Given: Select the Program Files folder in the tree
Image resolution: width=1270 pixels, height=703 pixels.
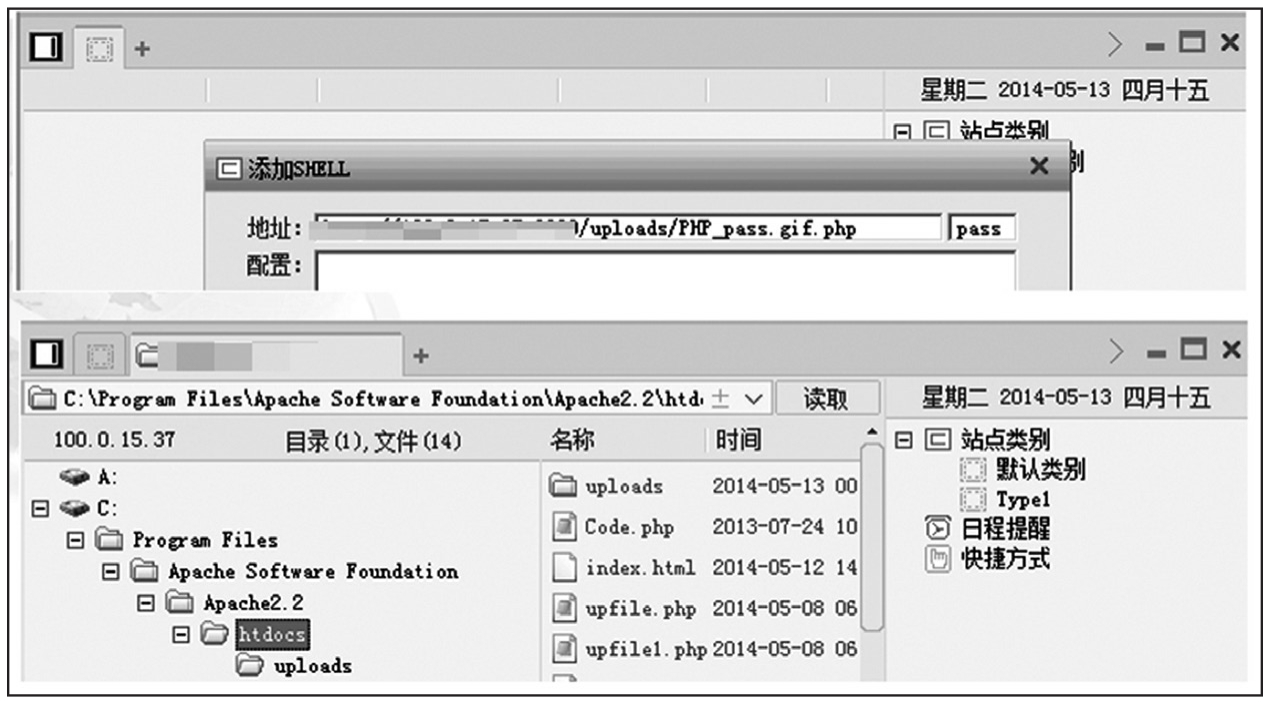Looking at the screenshot, I should click(x=206, y=540).
